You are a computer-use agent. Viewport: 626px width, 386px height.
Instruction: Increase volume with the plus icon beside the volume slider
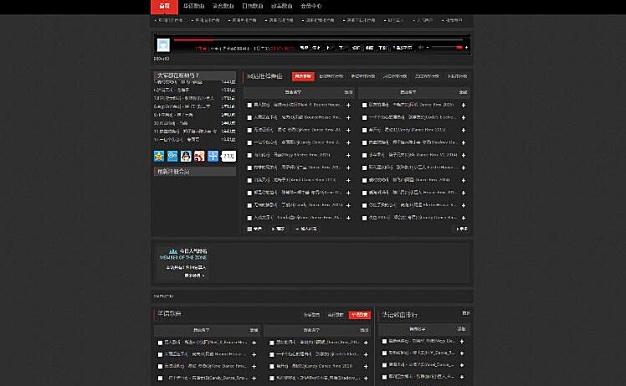466,48
